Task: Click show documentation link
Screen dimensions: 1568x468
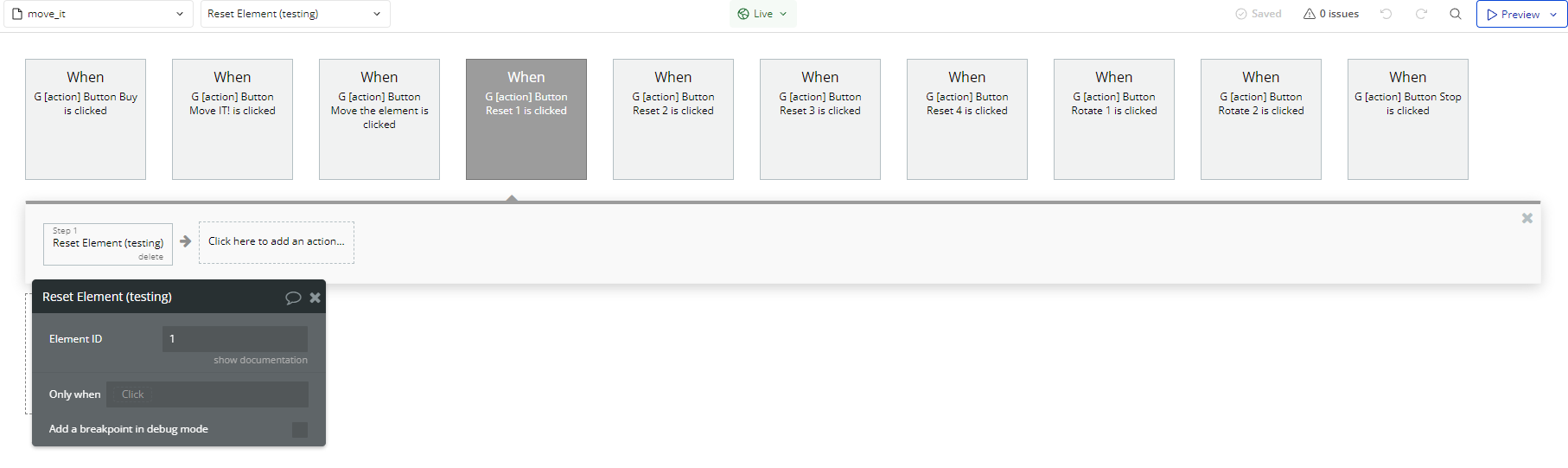Action: (261, 360)
